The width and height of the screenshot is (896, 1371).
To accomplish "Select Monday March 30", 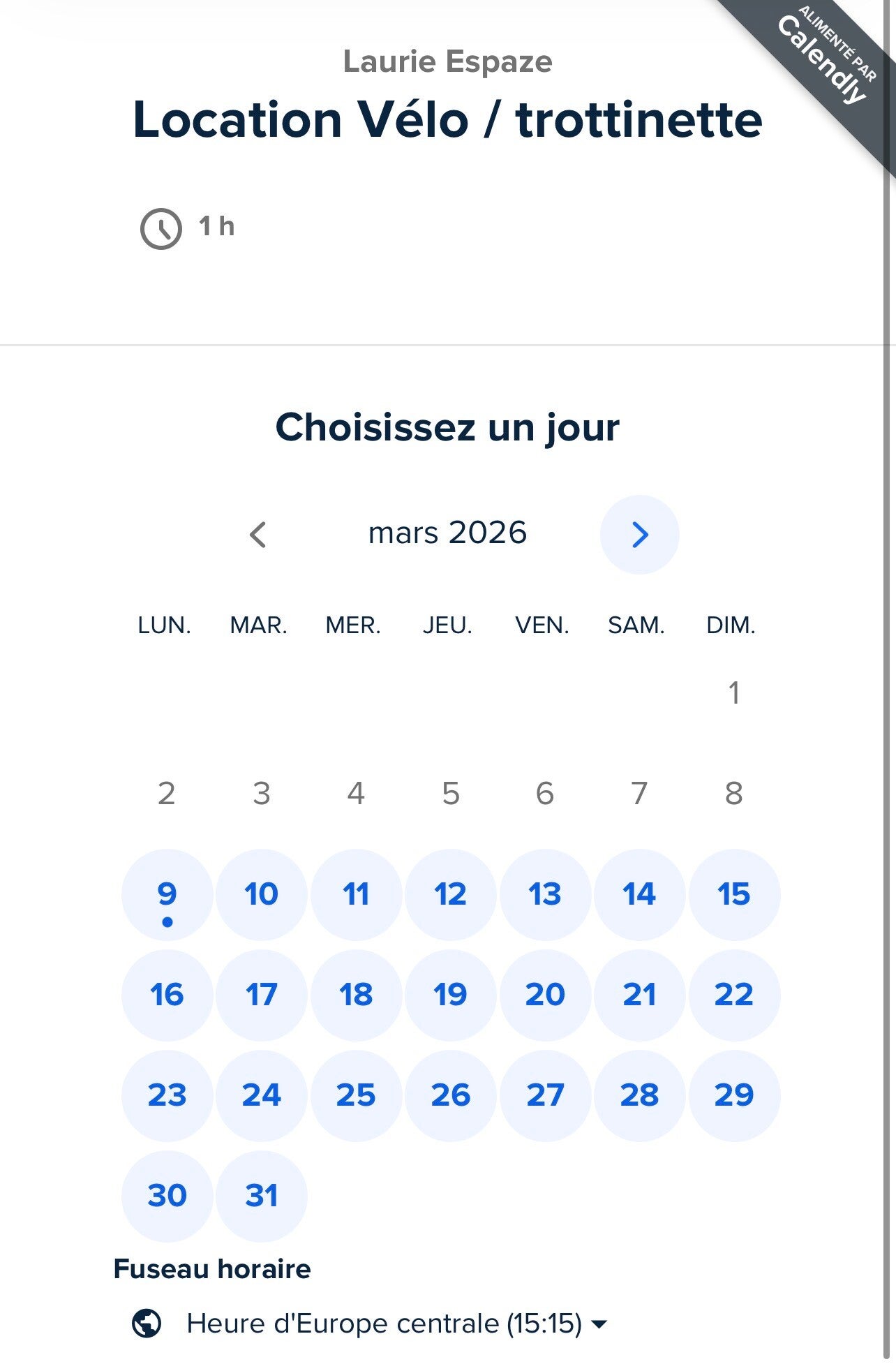I will 167,1196.
